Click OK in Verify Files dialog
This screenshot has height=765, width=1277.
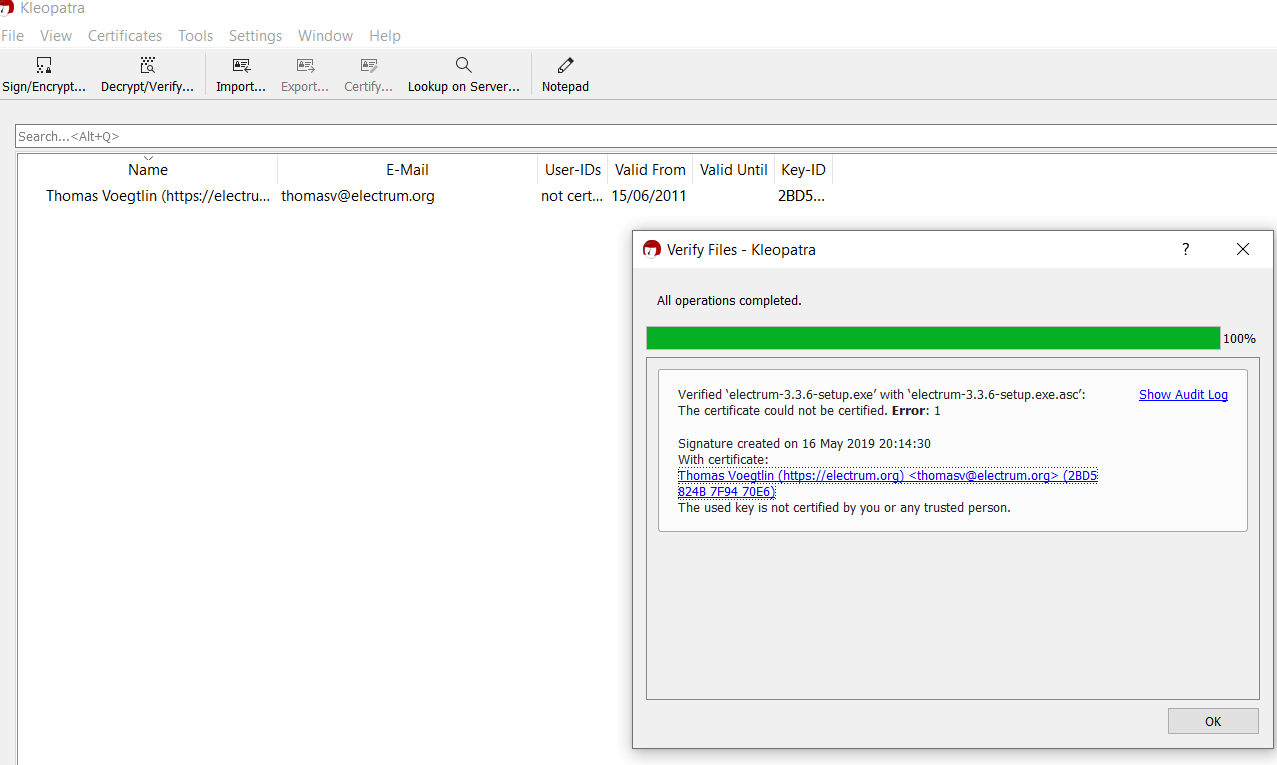[1213, 721]
